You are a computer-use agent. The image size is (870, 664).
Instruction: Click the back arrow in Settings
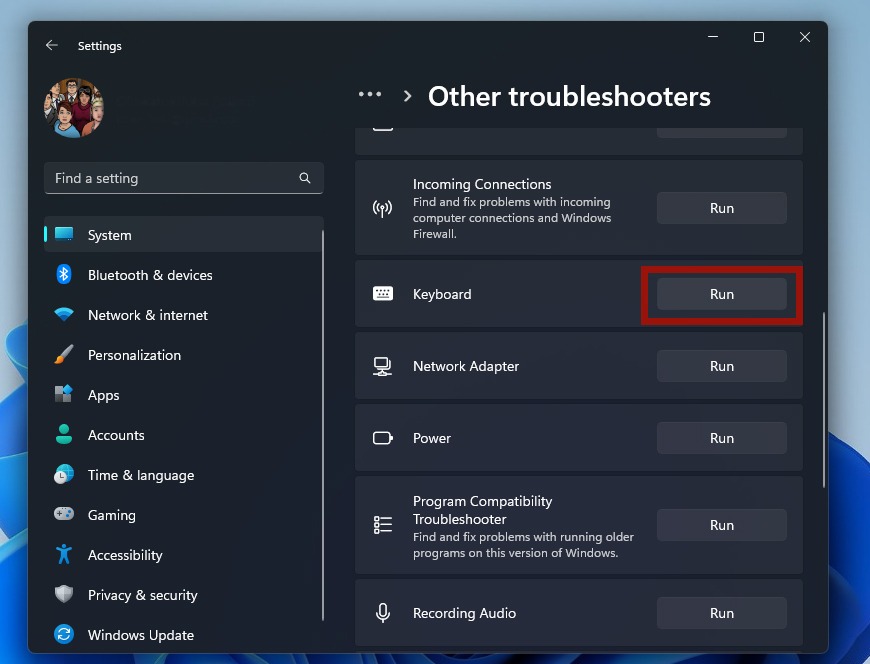point(50,45)
